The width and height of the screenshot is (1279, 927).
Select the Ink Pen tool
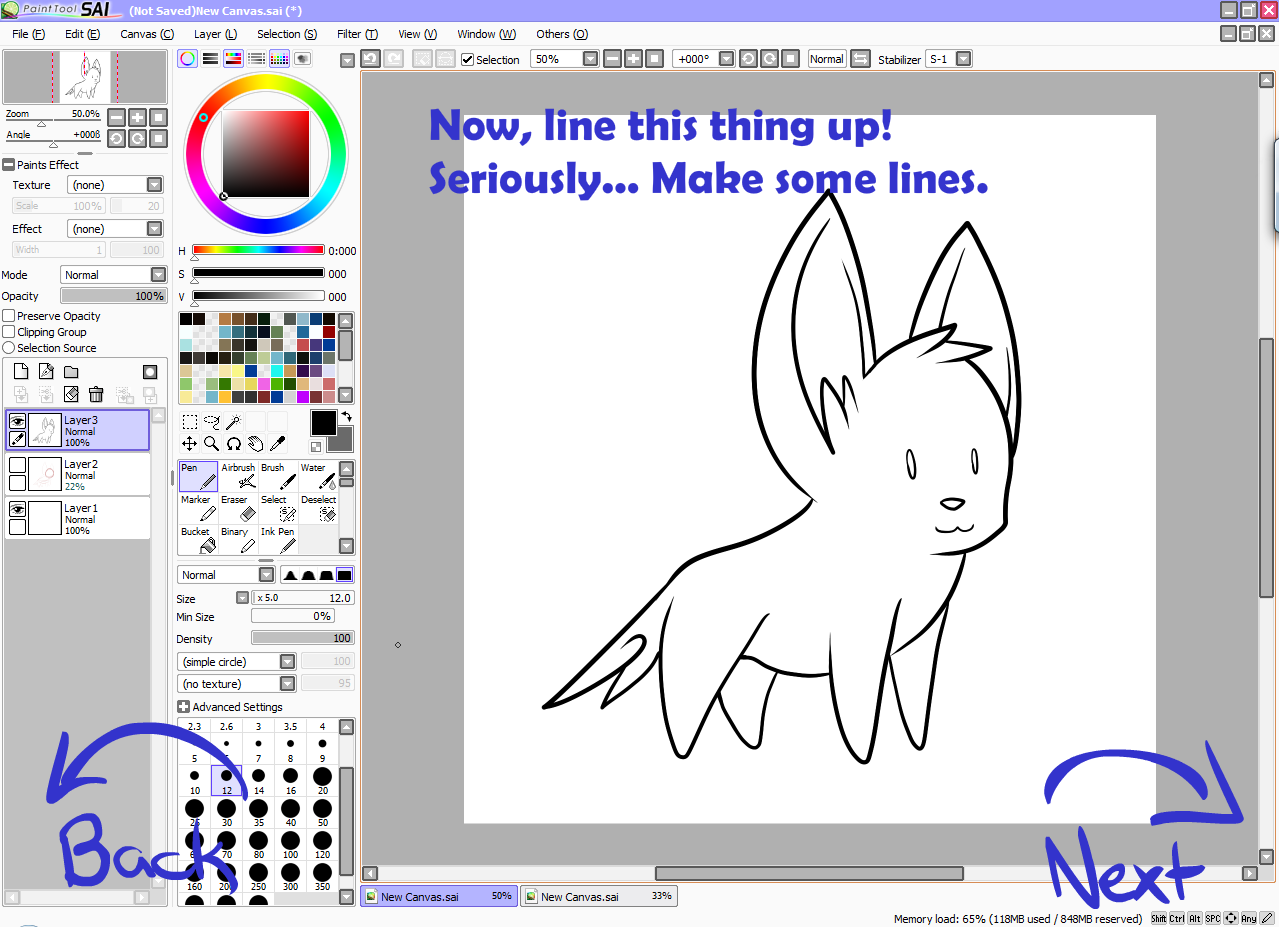click(x=278, y=540)
